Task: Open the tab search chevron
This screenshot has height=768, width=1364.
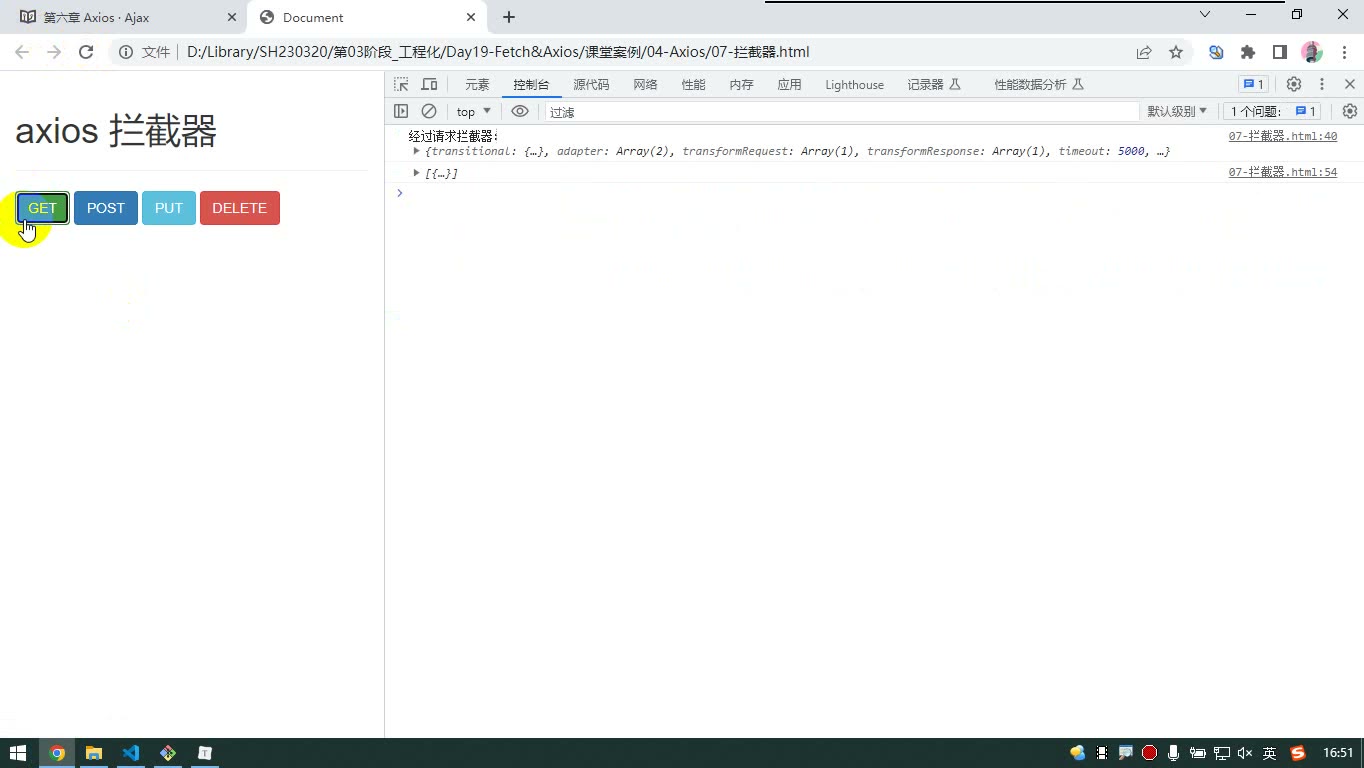Action: (x=1205, y=14)
